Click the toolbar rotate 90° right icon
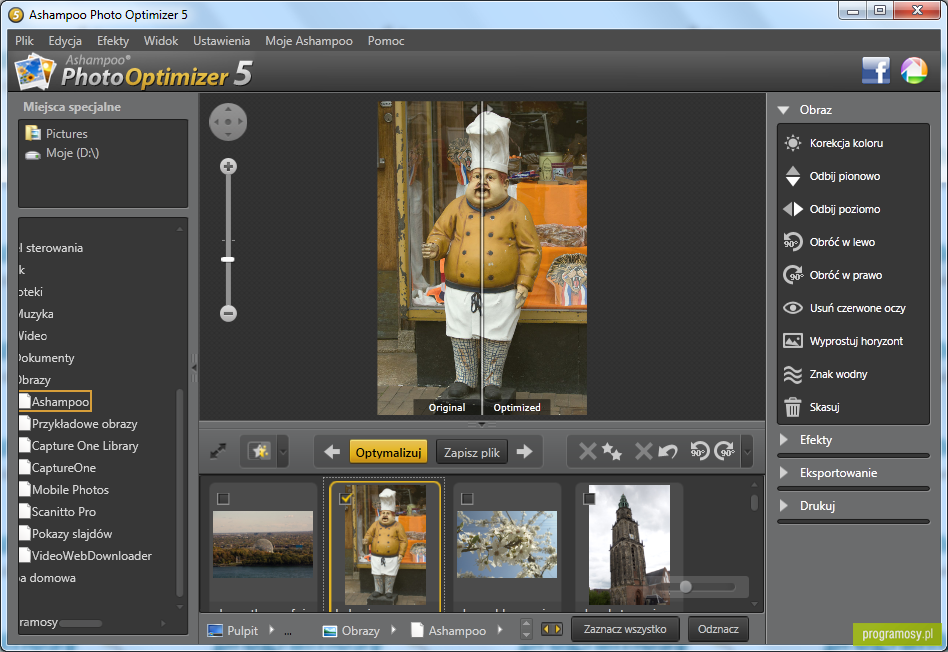Screen dimensions: 948x652 pos(724,451)
